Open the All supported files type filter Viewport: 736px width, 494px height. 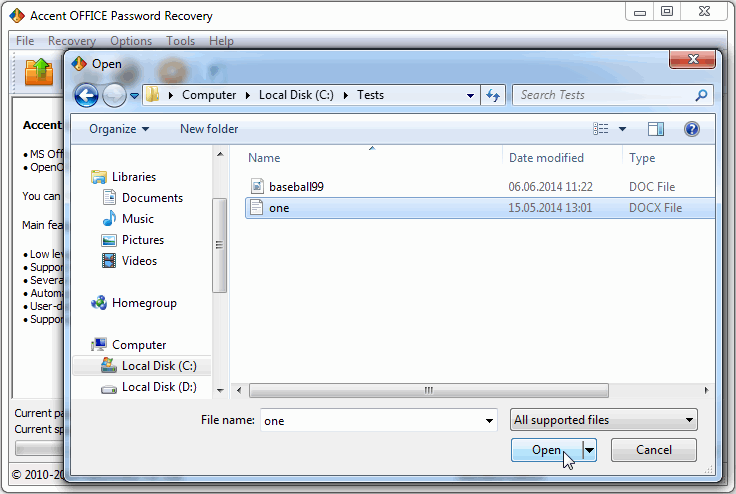604,420
